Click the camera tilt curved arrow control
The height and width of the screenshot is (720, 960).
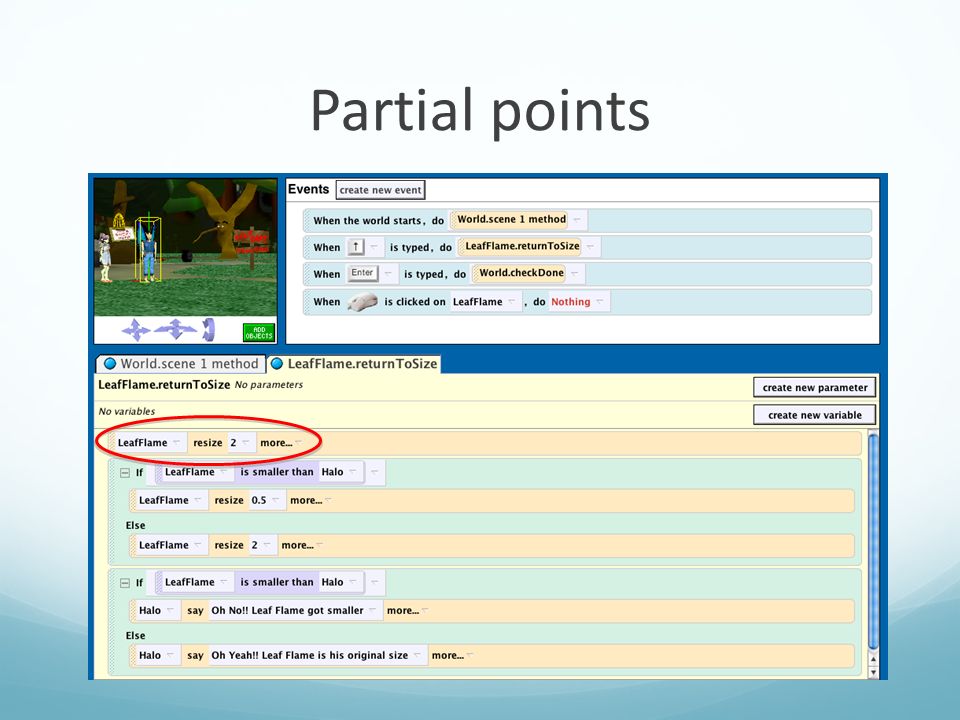pyautogui.click(x=209, y=329)
